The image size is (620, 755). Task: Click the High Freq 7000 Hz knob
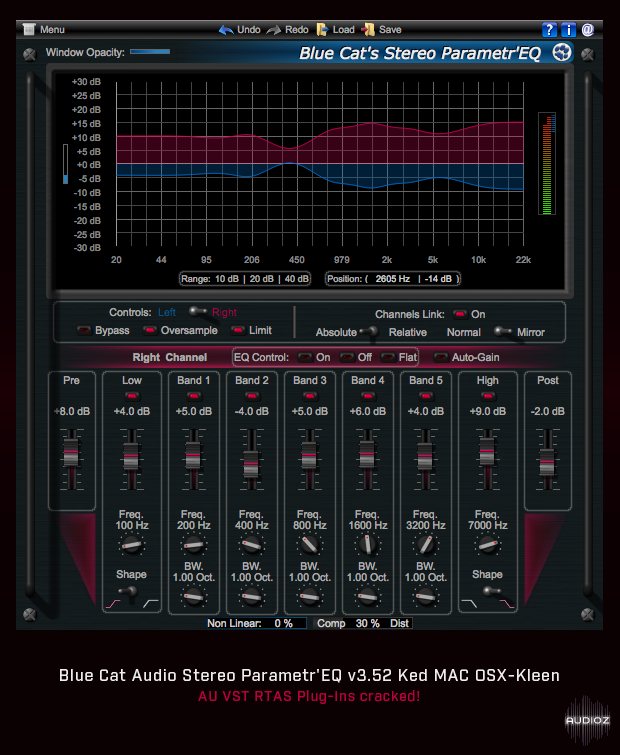click(488, 545)
